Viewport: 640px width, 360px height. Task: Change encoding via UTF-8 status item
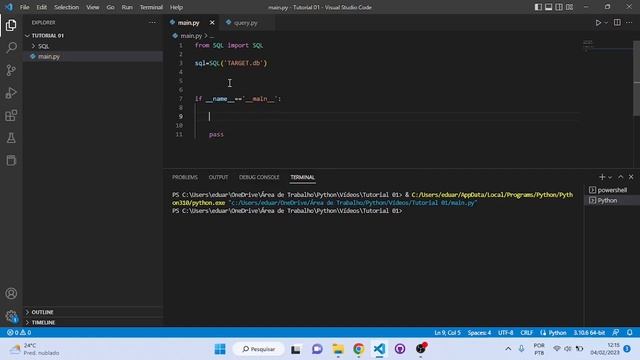pyautogui.click(x=505, y=332)
